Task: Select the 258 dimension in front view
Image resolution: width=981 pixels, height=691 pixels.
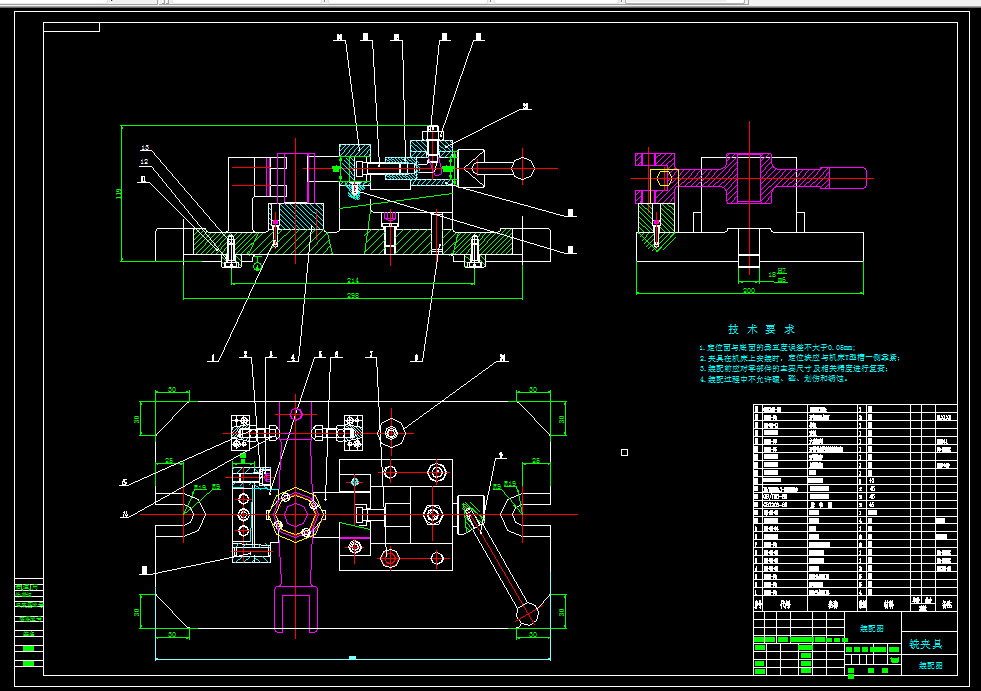Action: pyautogui.click(x=352, y=295)
